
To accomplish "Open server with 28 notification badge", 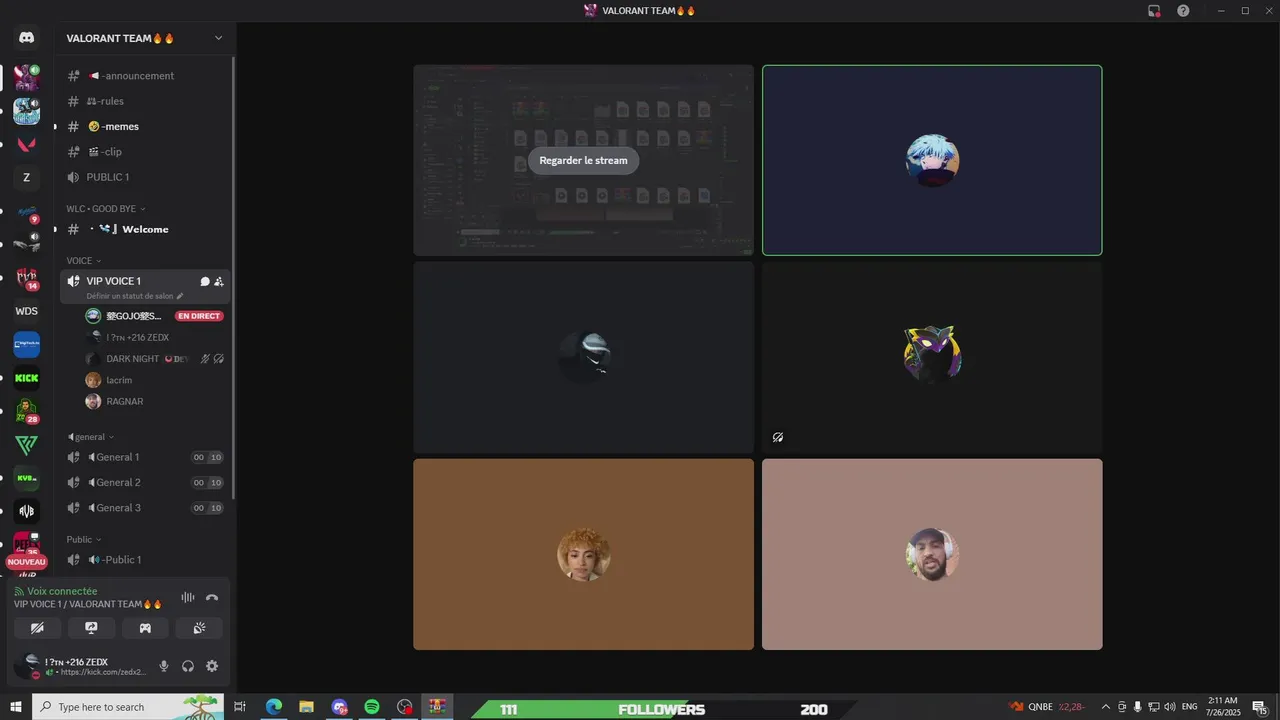I will (27, 411).
